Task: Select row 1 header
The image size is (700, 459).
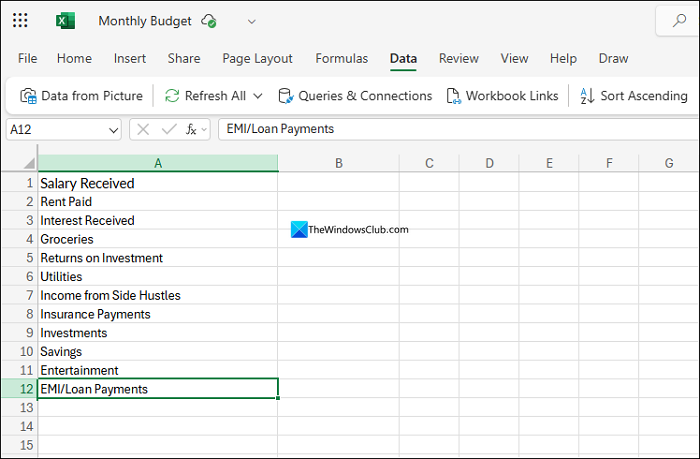Action: (20, 183)
